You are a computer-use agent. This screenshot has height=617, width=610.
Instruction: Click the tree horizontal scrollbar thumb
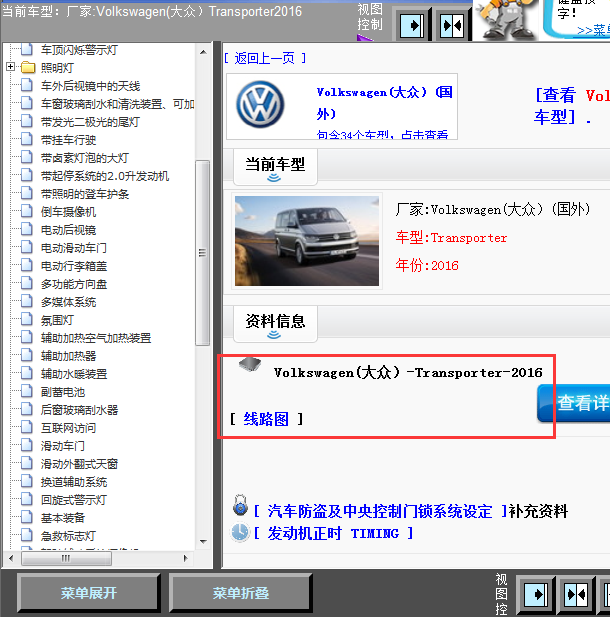[x=66, y=558]
